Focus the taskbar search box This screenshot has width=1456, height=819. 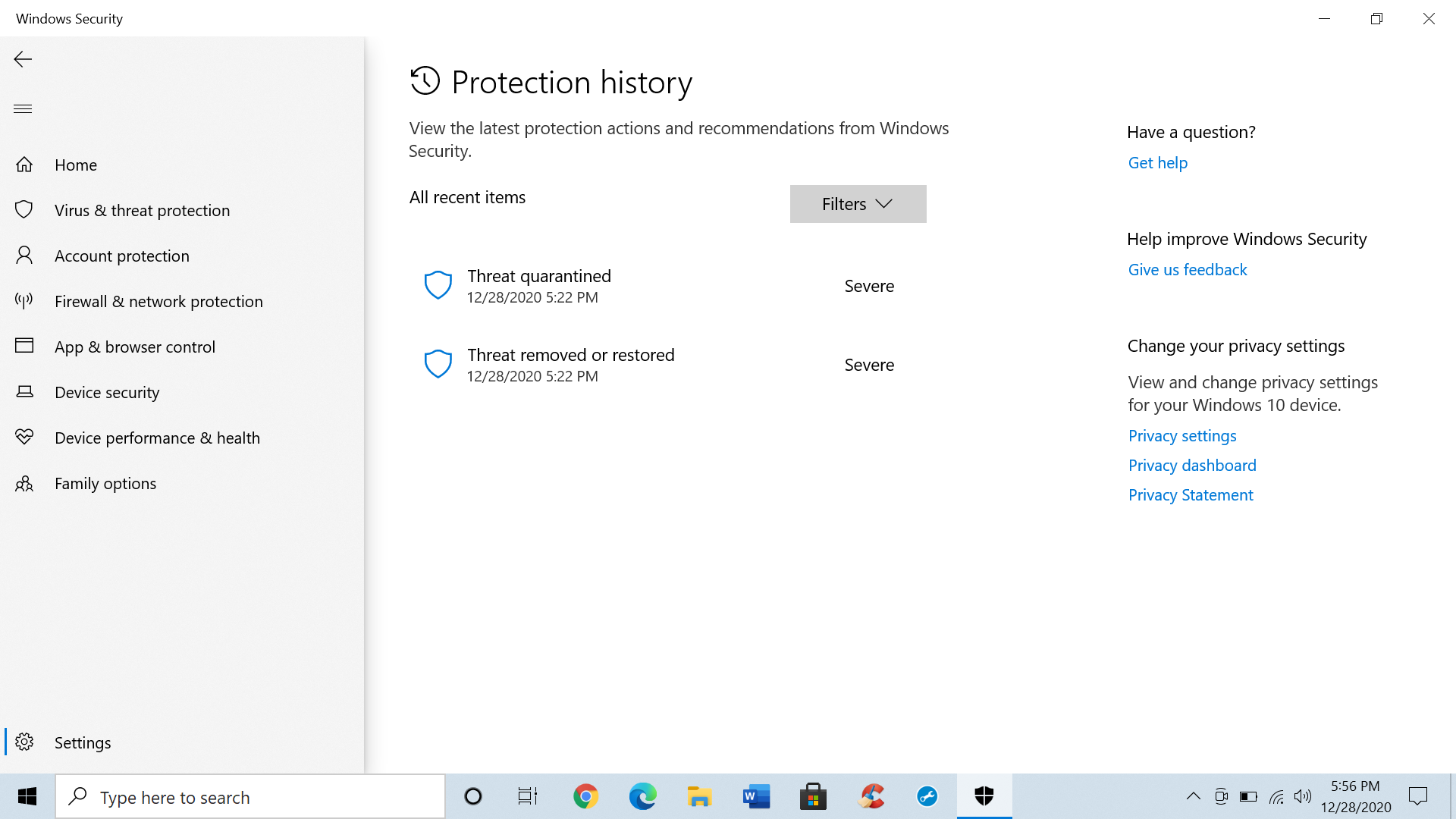coord(250,796)
